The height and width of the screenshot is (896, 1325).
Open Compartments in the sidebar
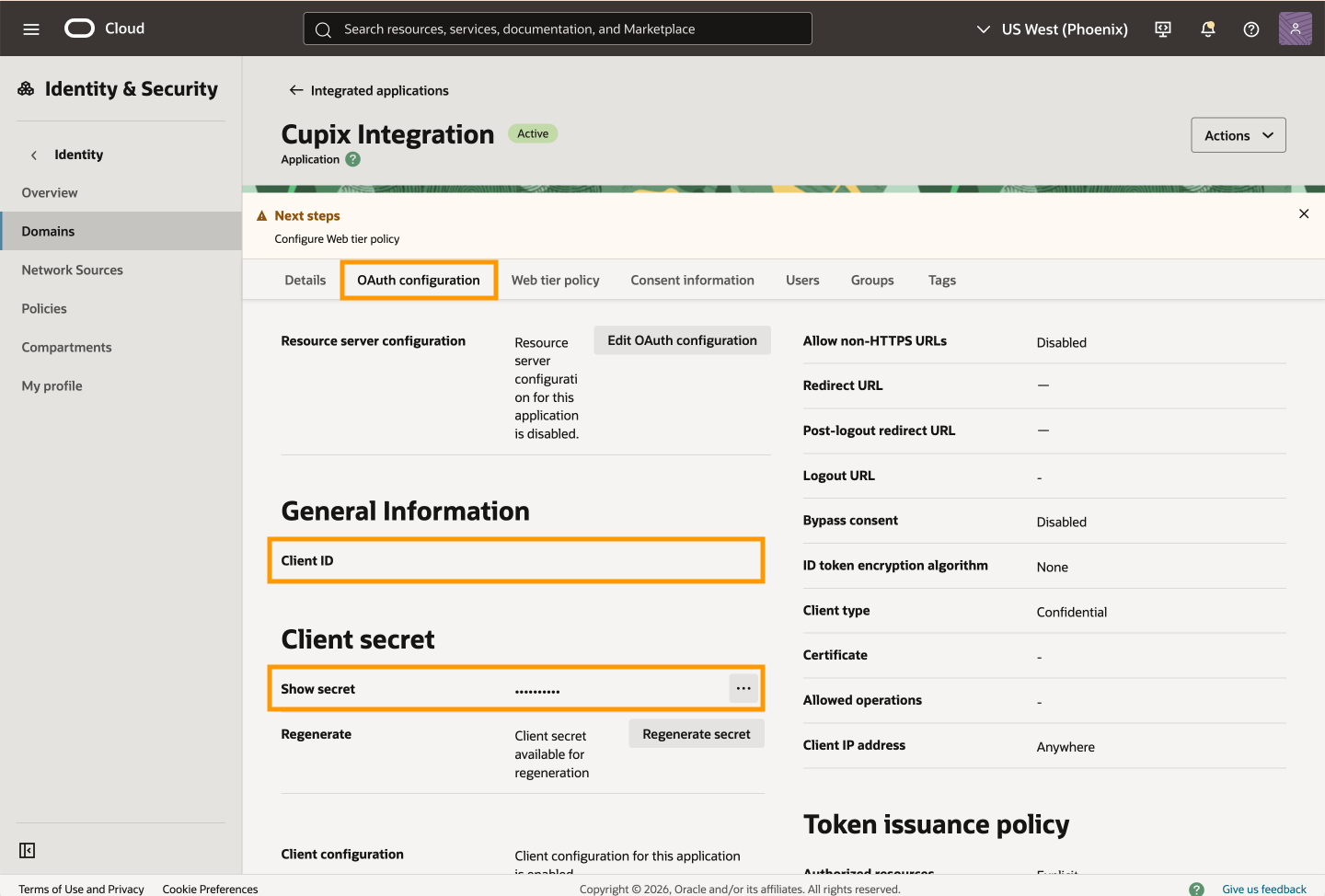[x=66, y=347]
